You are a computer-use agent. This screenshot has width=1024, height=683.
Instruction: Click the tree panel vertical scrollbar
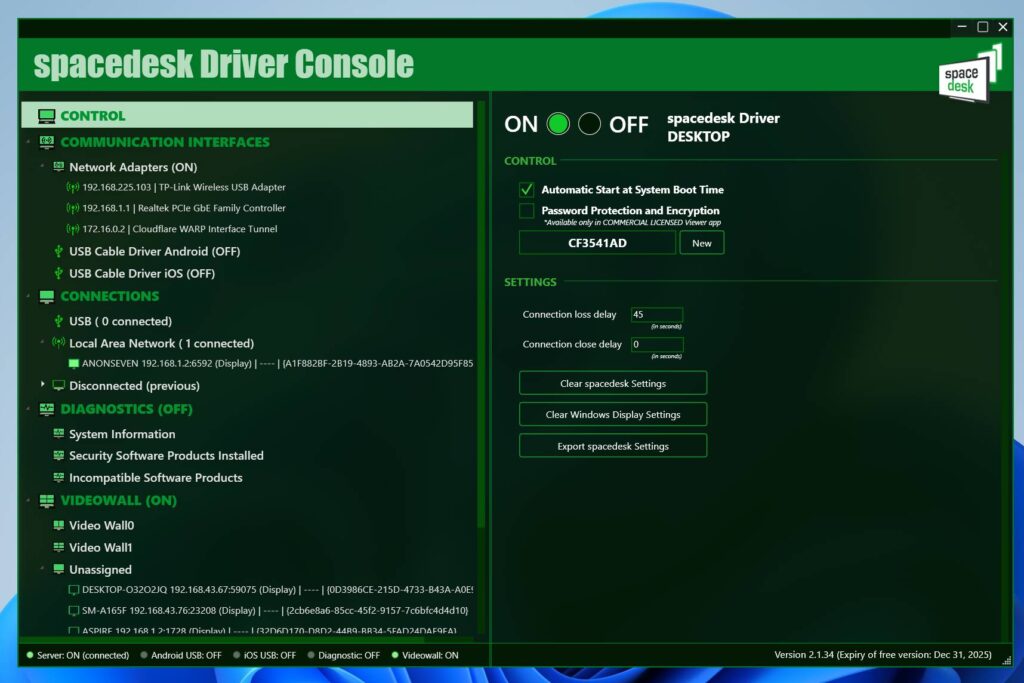point(481,313)
